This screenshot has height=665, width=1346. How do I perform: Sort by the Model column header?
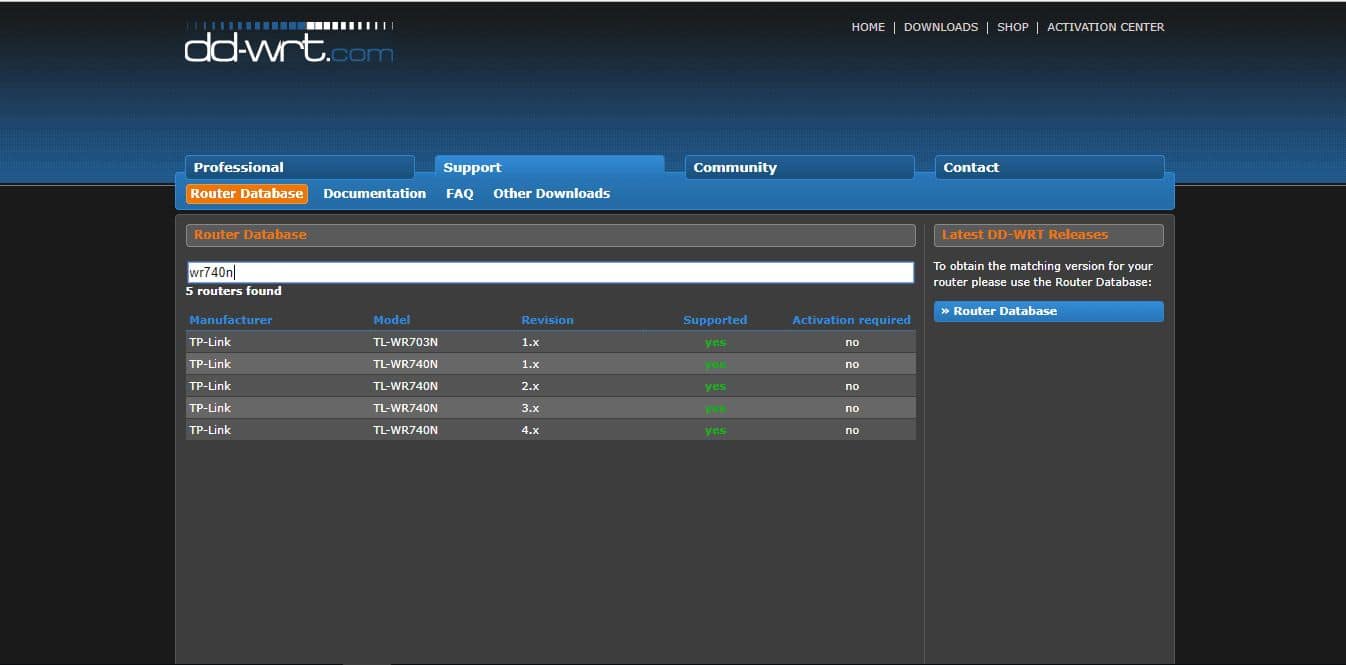392,320
